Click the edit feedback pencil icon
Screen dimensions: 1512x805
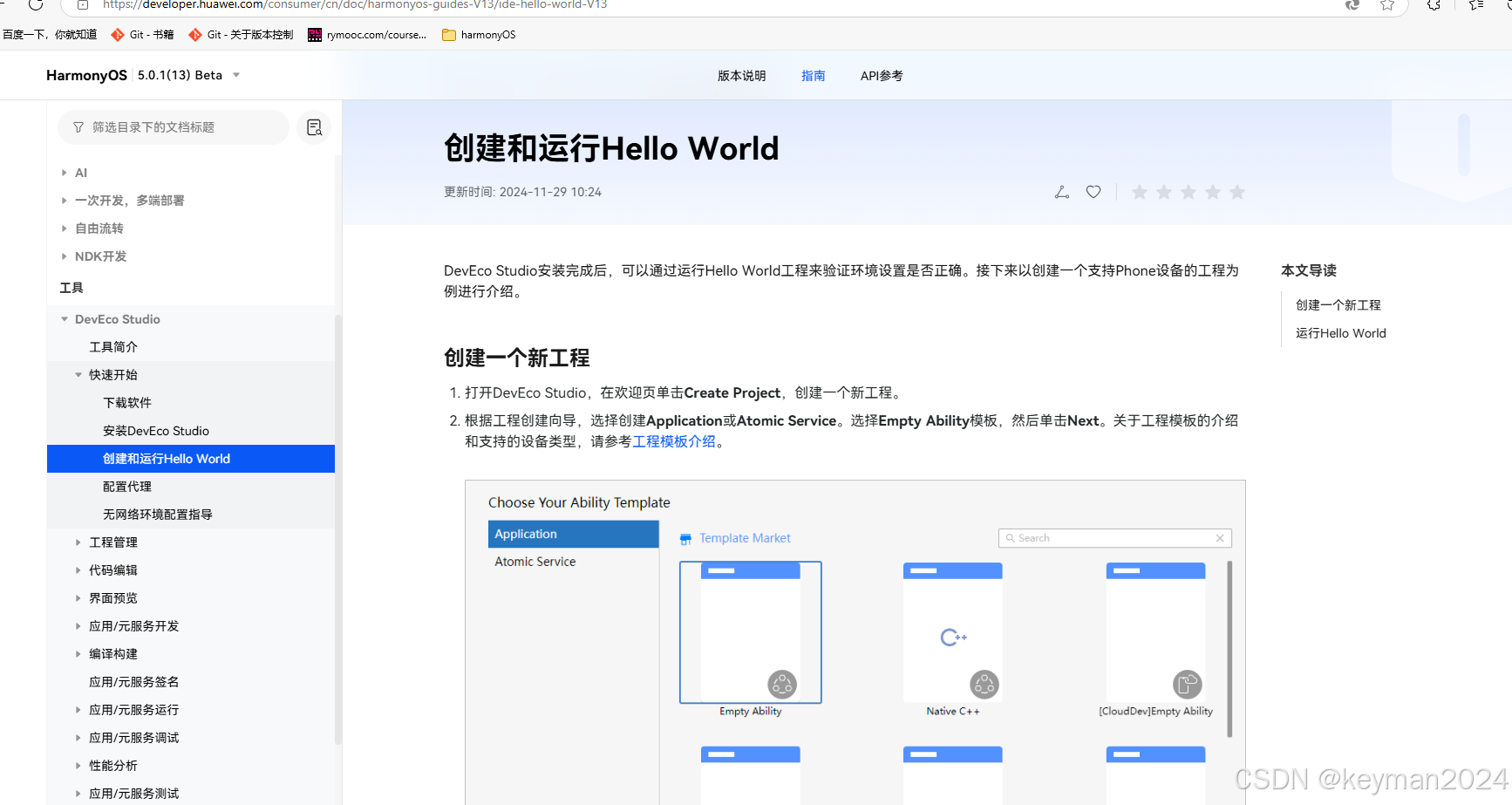tap(1061, 192)
